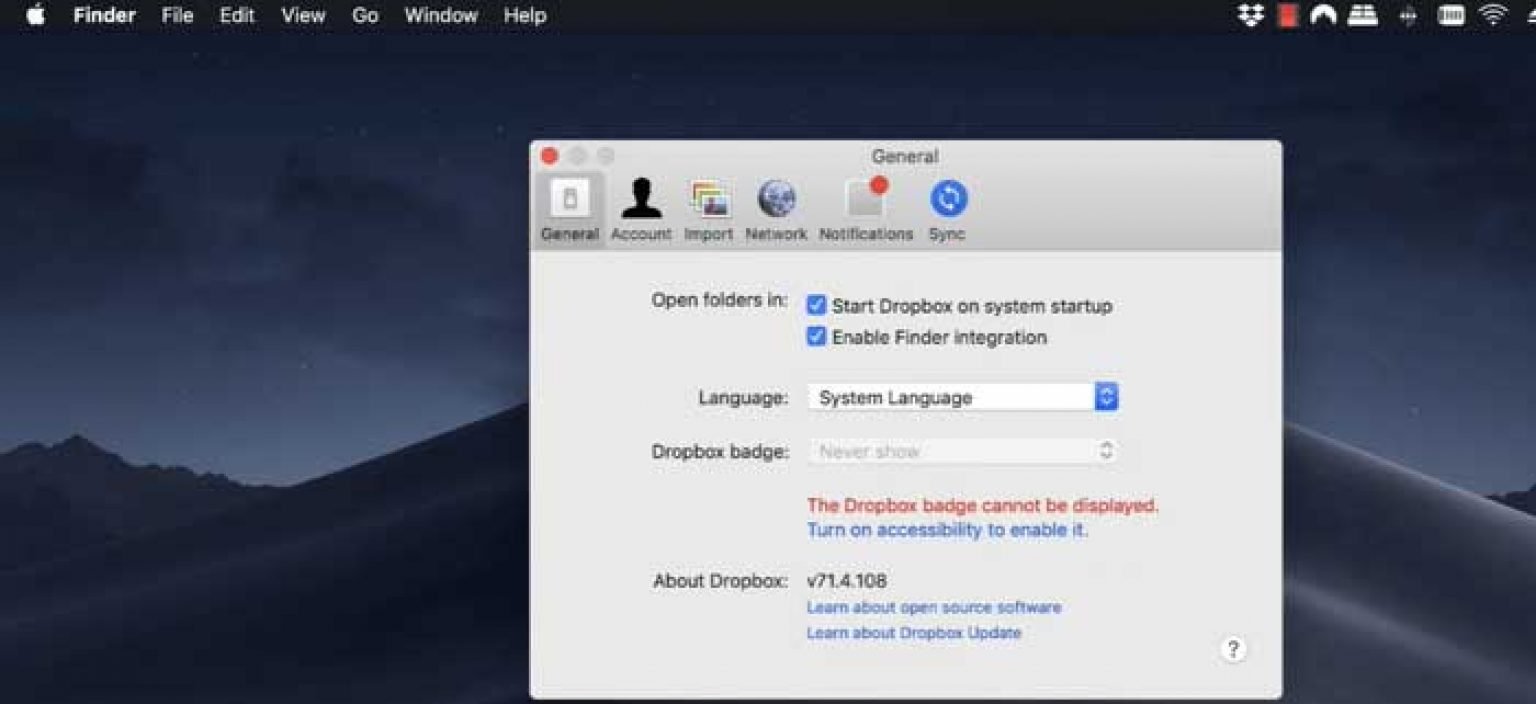Click the small icon left of the keyboard icon
The width and height of the screenshot is (1536, 704).
1408,15
